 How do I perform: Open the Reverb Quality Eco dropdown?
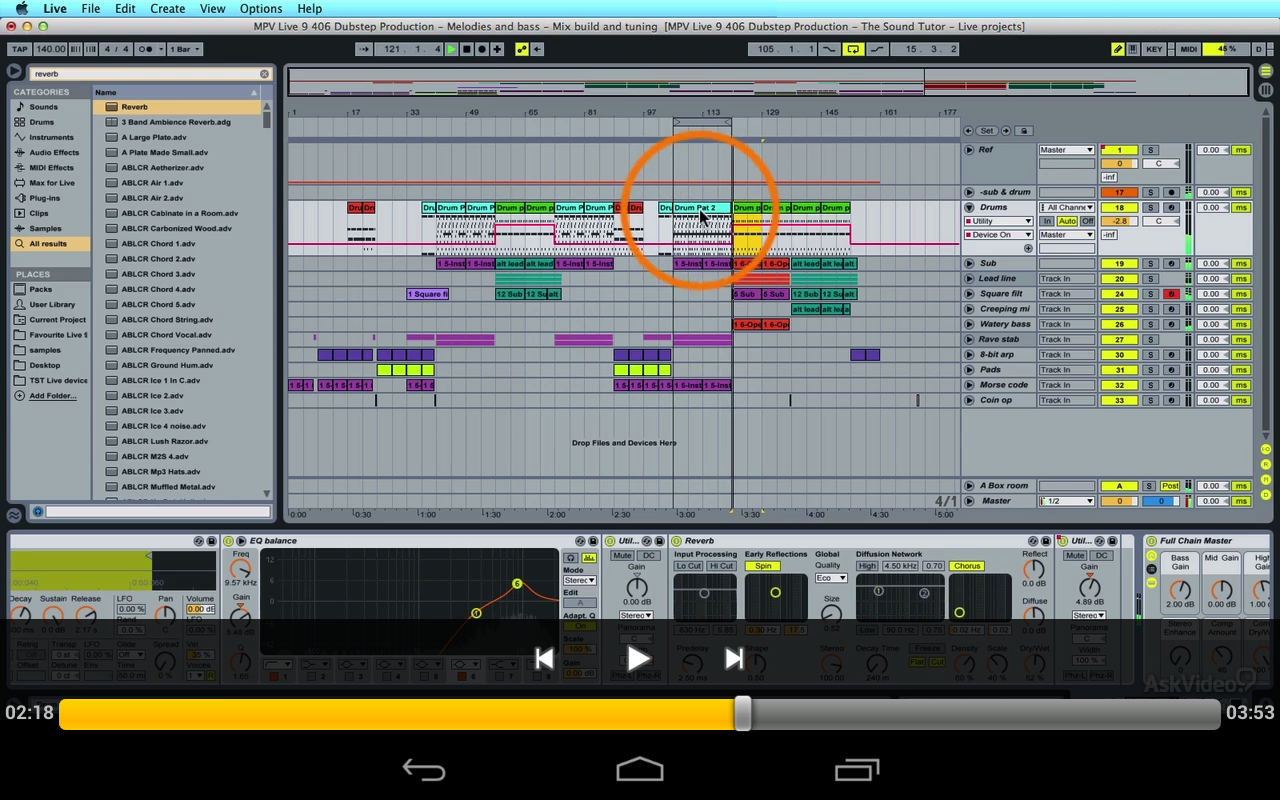tap(831, 578)
